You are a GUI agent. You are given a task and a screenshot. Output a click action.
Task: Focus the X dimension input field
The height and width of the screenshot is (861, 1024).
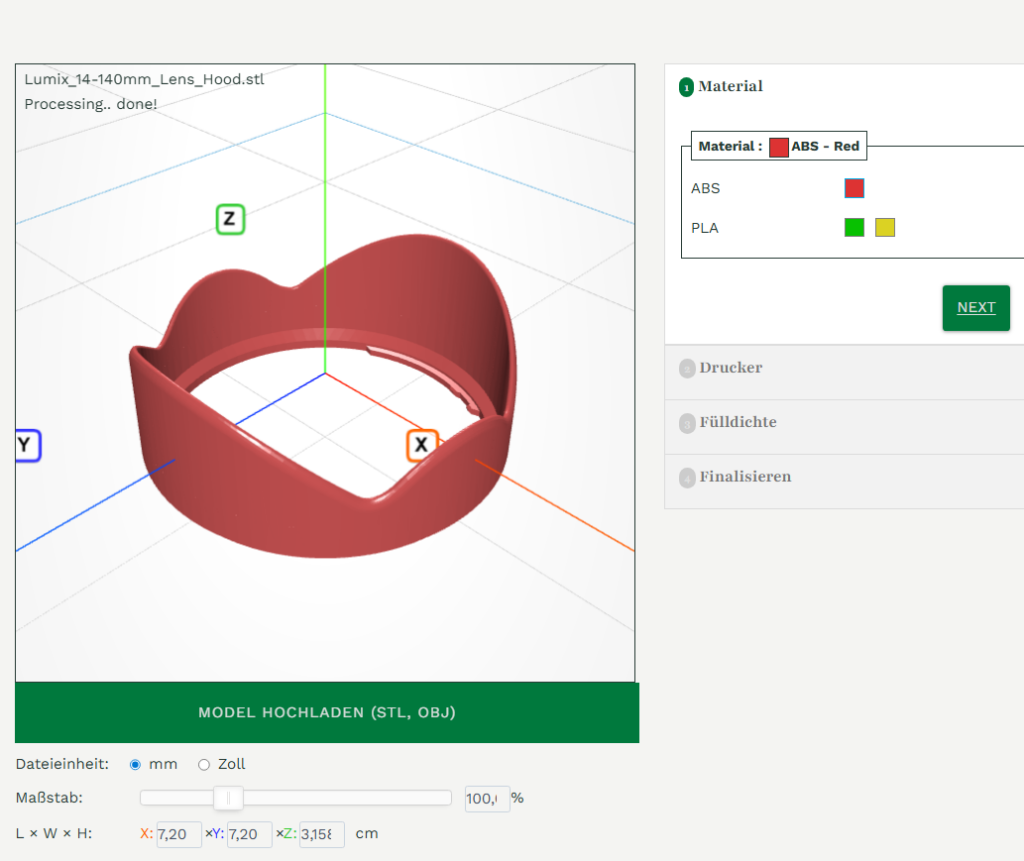point(178,834)
